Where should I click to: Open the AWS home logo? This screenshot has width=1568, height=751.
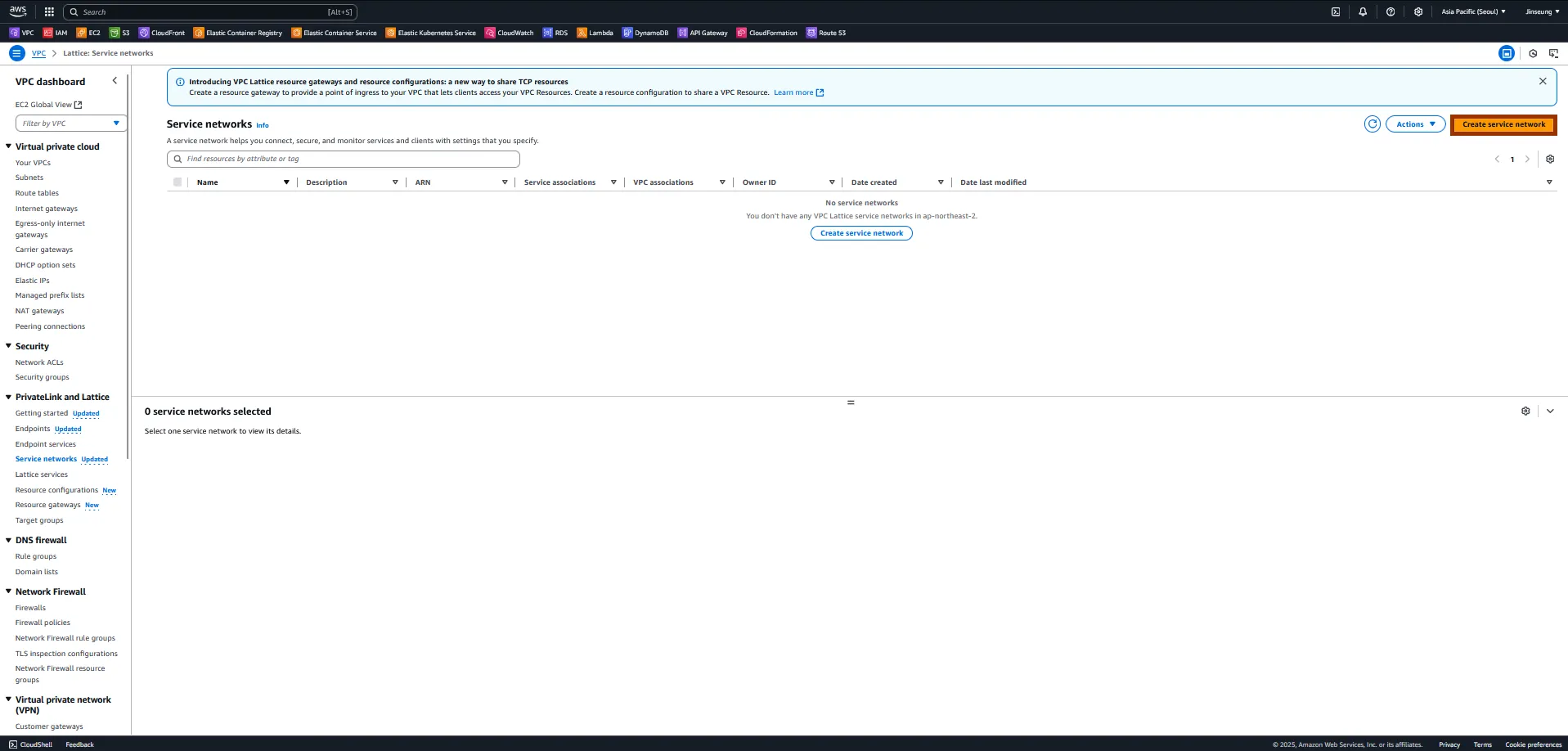click(x=18, y=11)
